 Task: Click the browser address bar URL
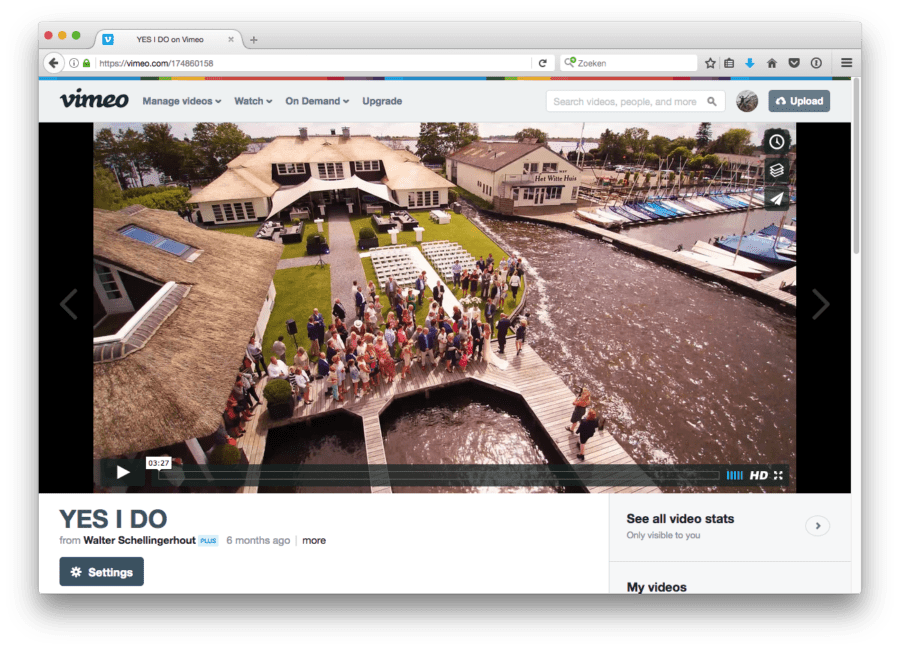(156, 63)
